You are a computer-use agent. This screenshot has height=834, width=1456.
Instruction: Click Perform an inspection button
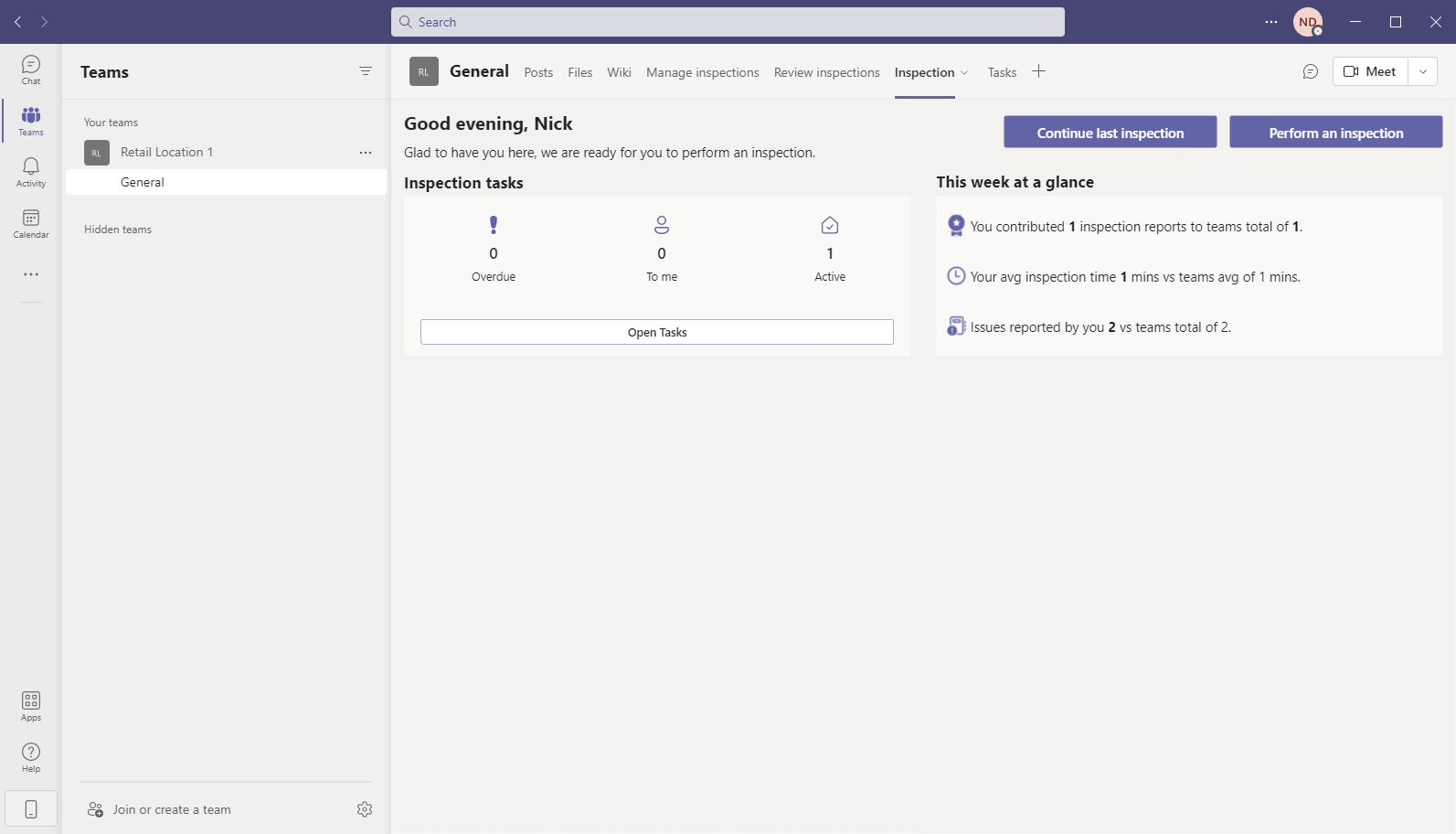point(1336,132)
